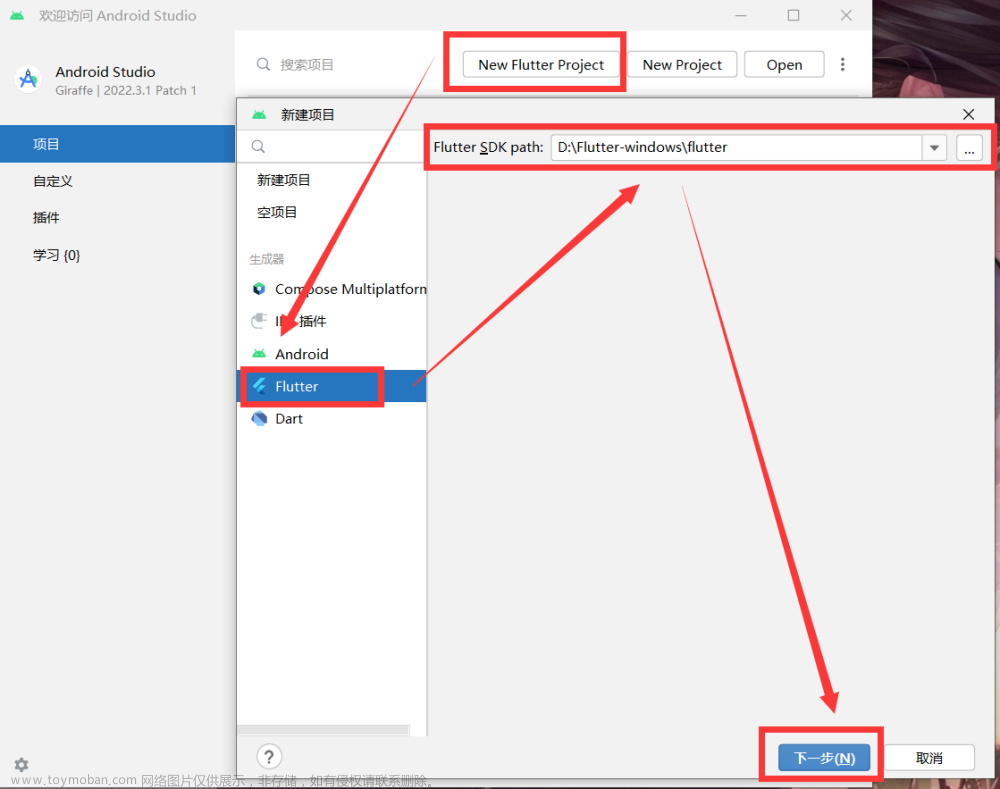Select Compose Multiplatform generator
1000x789 pixels.
tap(332, 289)
